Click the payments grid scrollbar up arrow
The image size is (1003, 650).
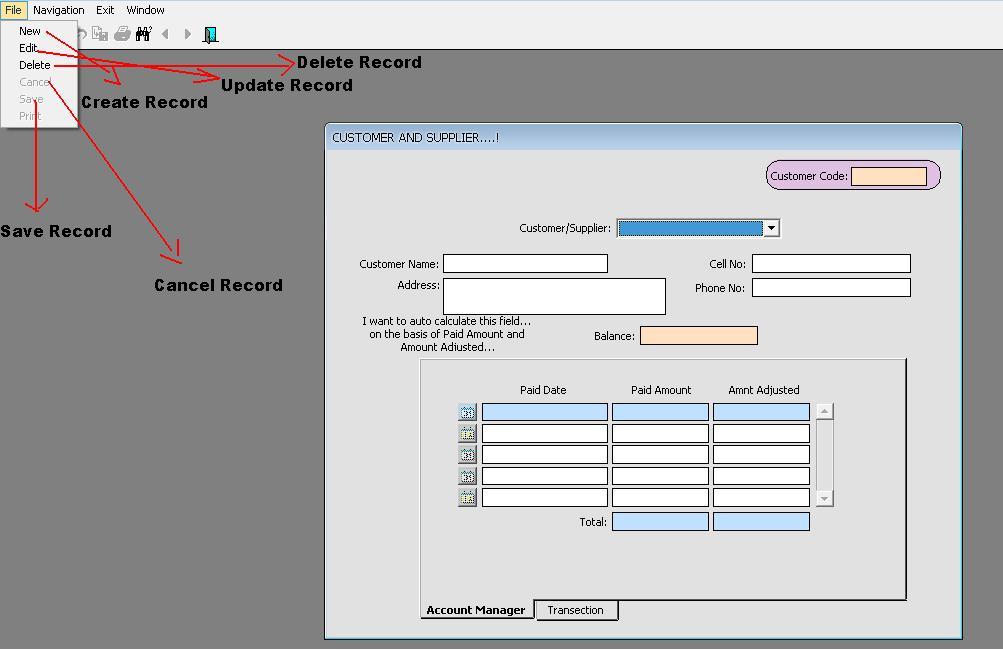[x=824, y=411]
